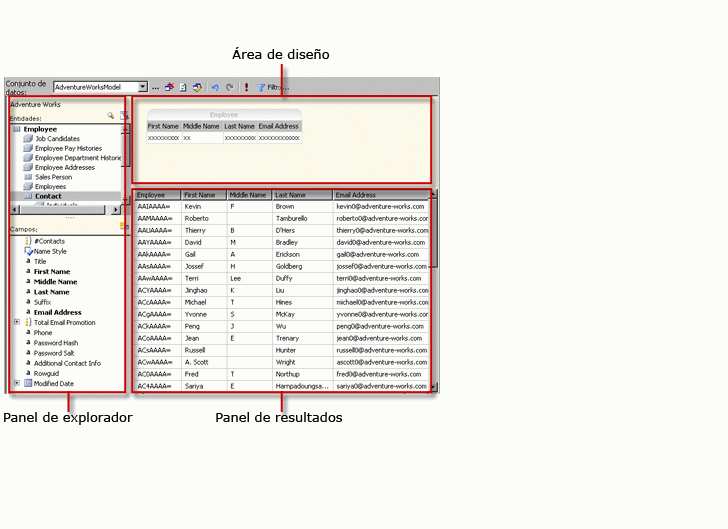
Task: Click the ellipsis button next to the dataset combo
Action: tap(155, 87)
